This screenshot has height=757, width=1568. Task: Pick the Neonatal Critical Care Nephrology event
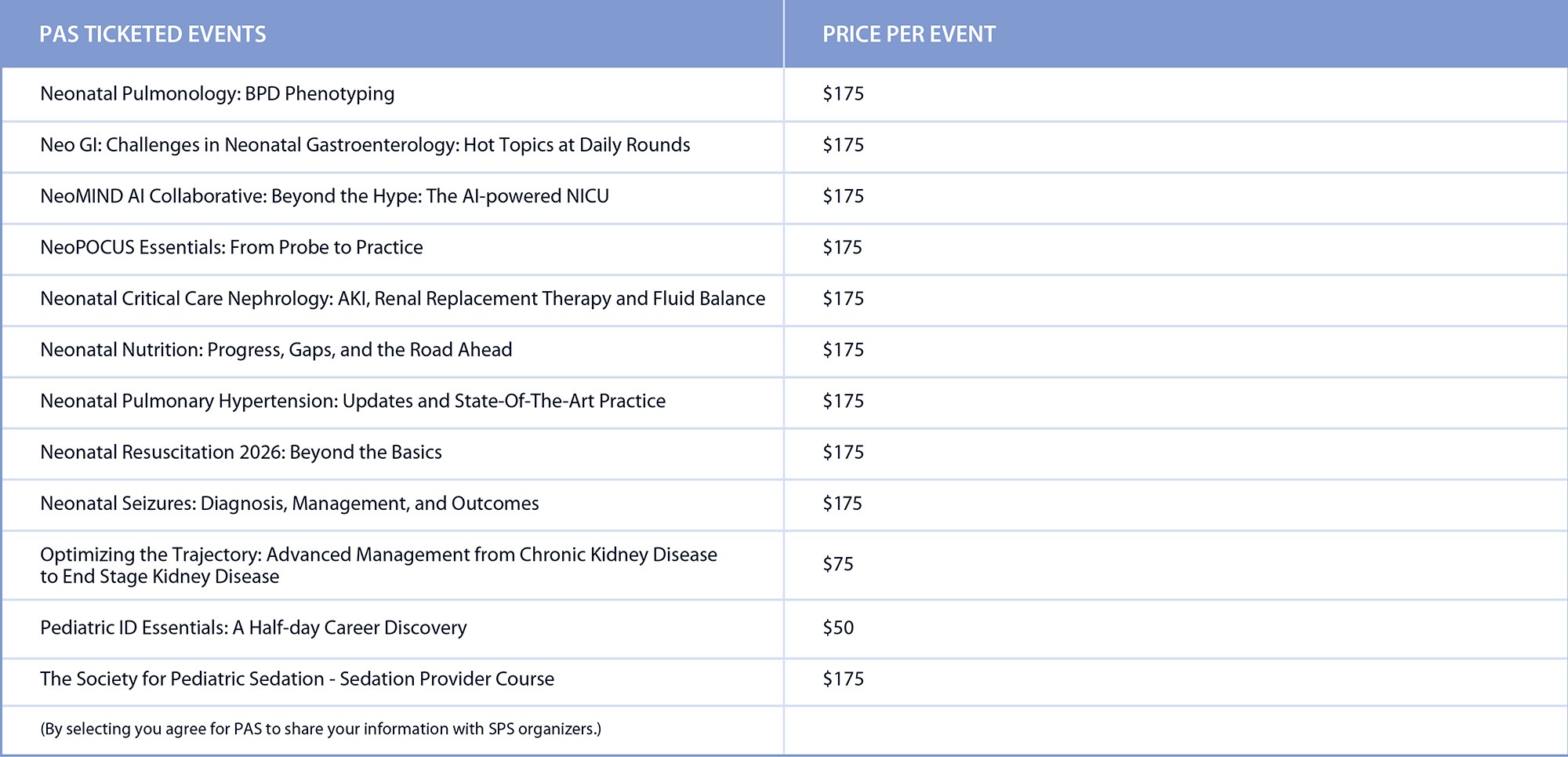click(x=402, y=299)
